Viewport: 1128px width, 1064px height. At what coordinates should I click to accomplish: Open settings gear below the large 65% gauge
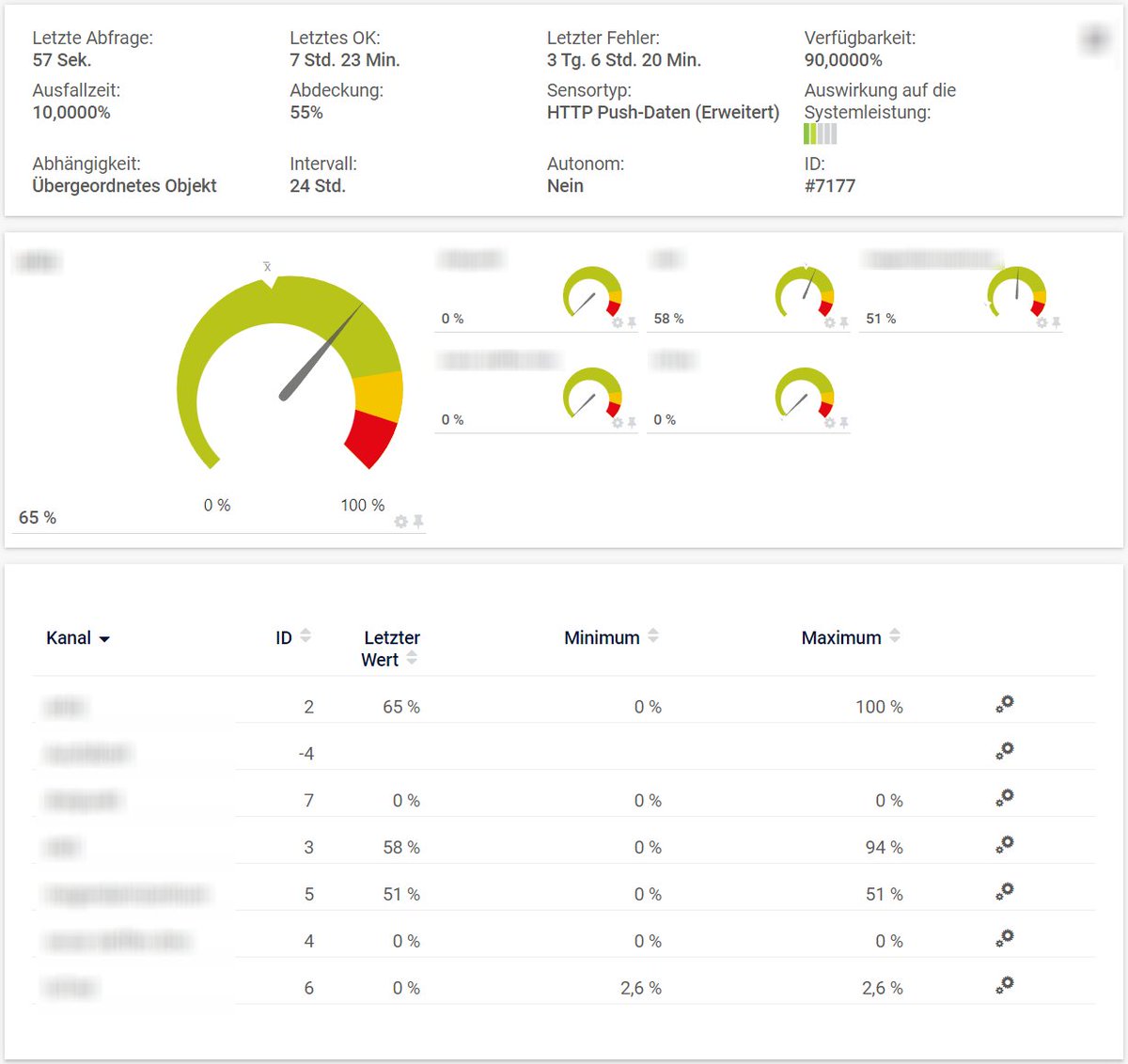(400, 521)
